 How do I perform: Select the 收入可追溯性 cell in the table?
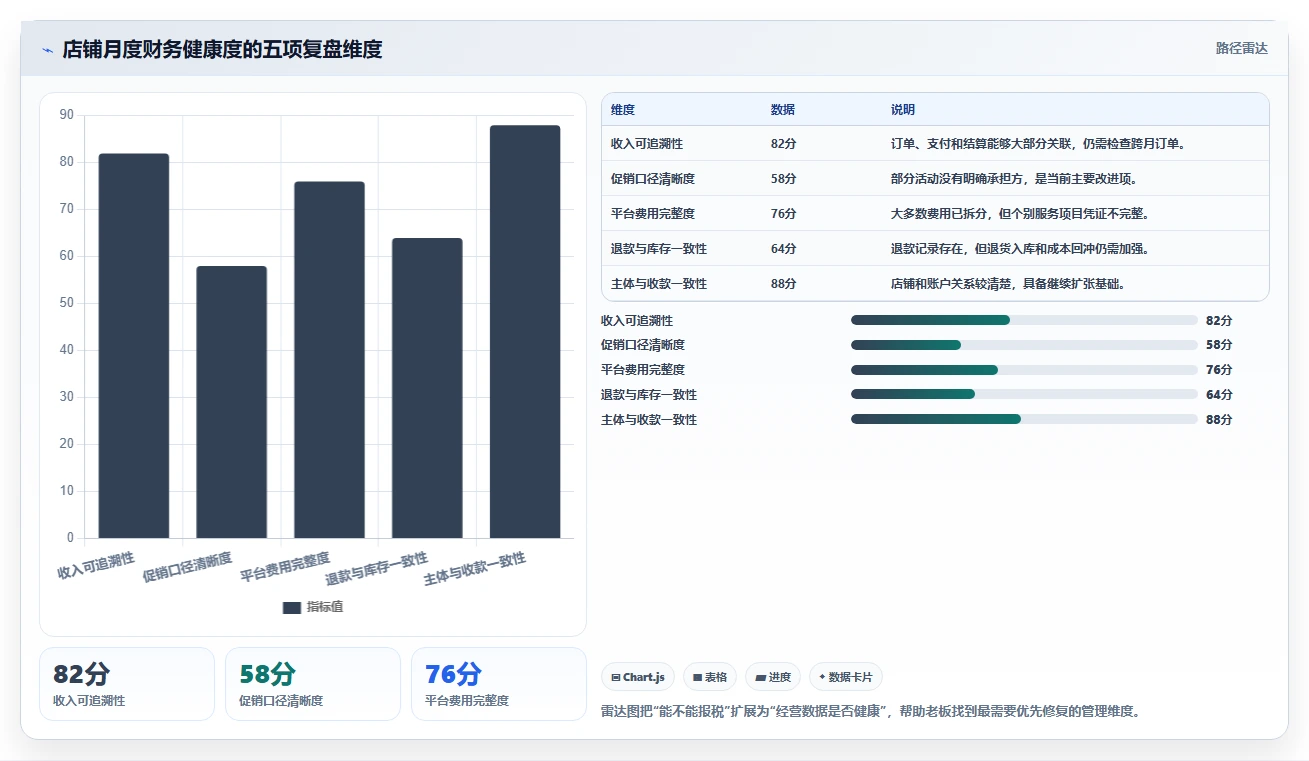[647, 144]
